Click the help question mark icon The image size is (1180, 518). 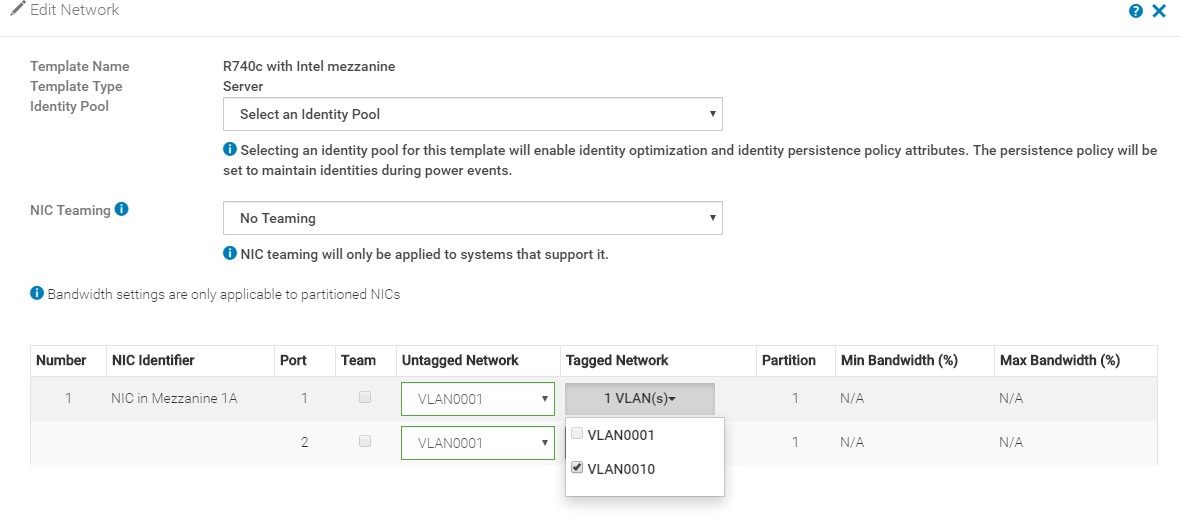click(1136, 11)
